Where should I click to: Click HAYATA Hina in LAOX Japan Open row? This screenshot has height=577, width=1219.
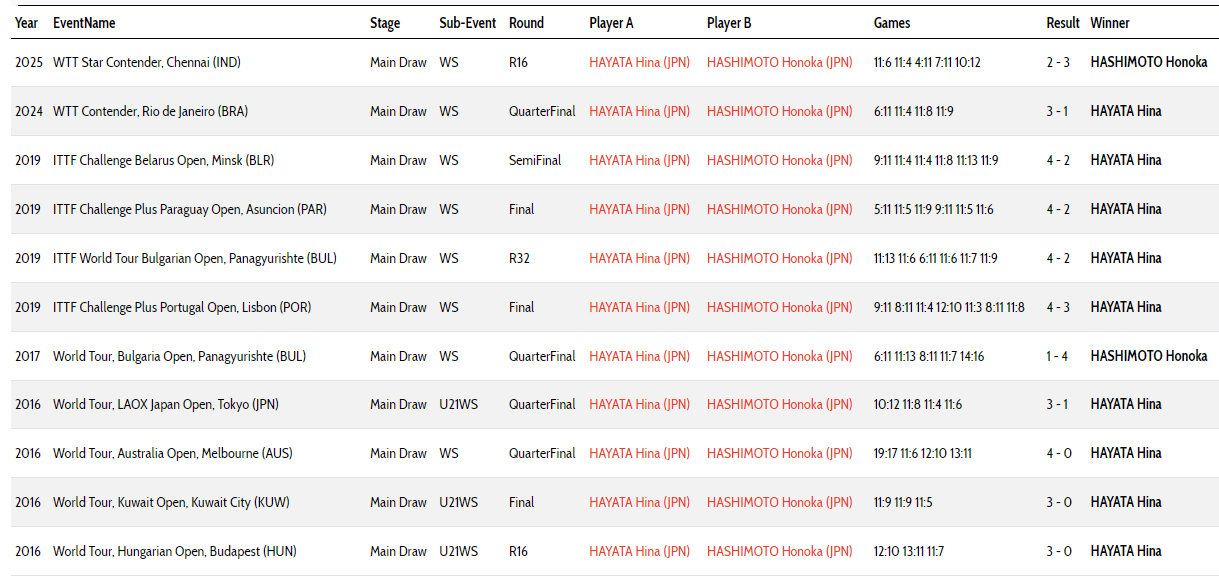pos(639,404)
